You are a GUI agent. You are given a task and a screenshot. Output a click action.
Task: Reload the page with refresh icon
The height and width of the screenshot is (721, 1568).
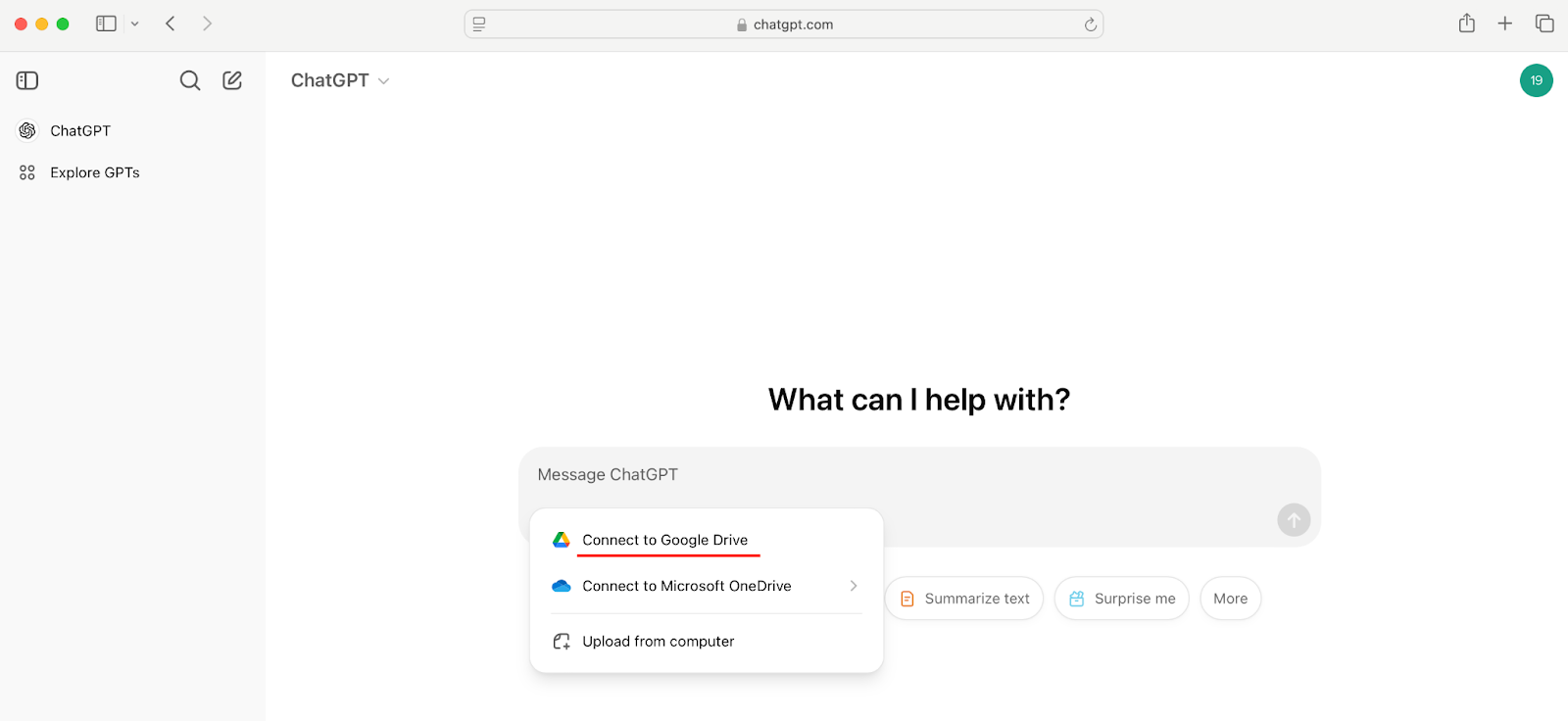coord(1090,24)
